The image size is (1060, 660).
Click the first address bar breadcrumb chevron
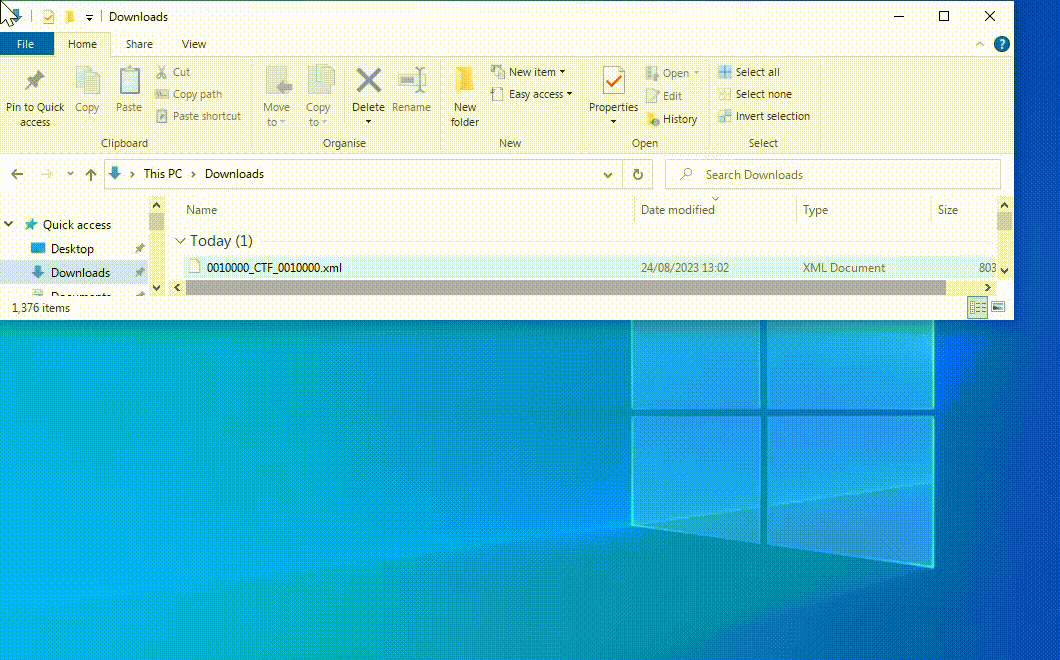click(x=132, y=174)
